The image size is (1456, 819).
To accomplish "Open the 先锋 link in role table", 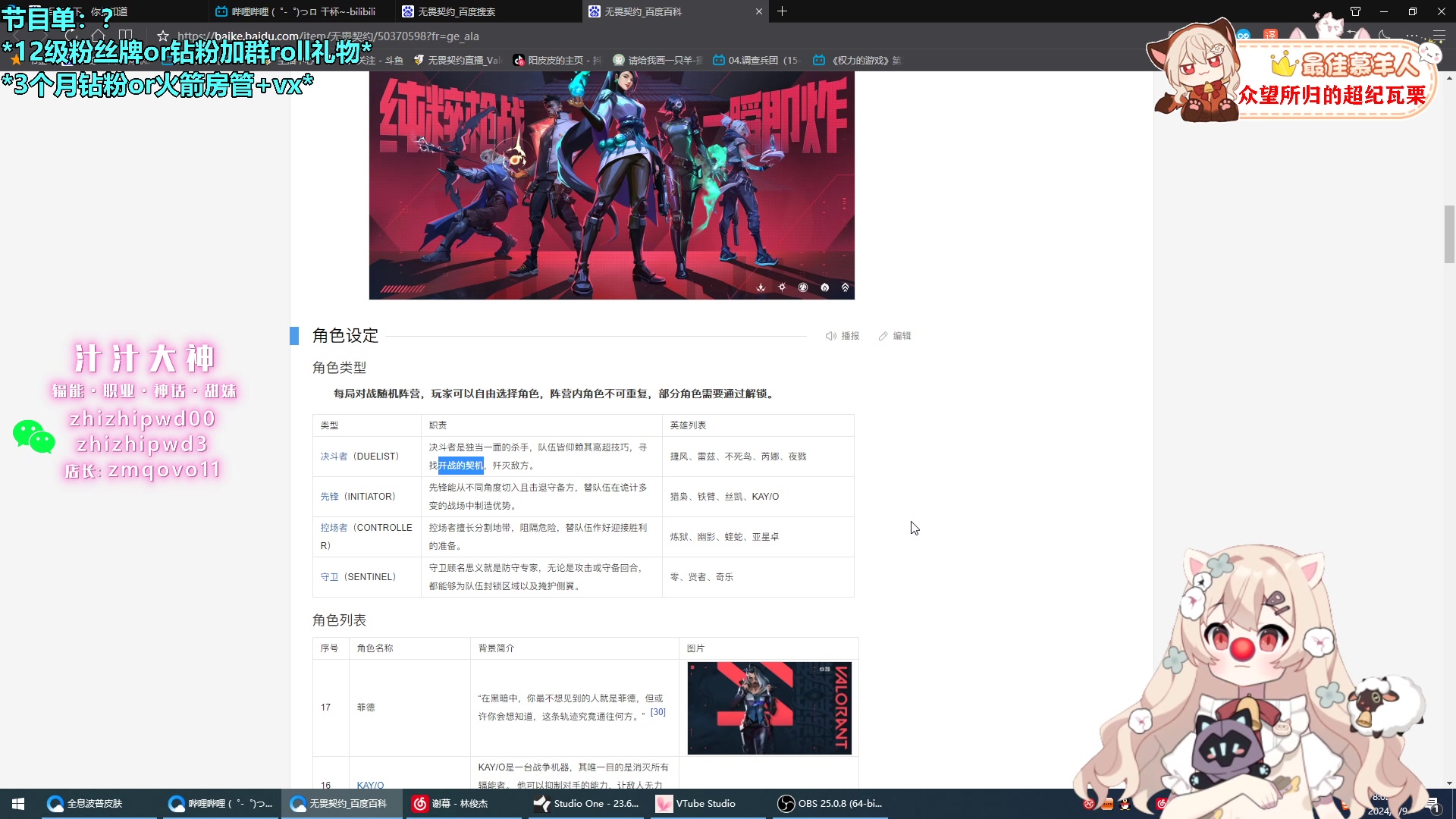I will point(329,497).
